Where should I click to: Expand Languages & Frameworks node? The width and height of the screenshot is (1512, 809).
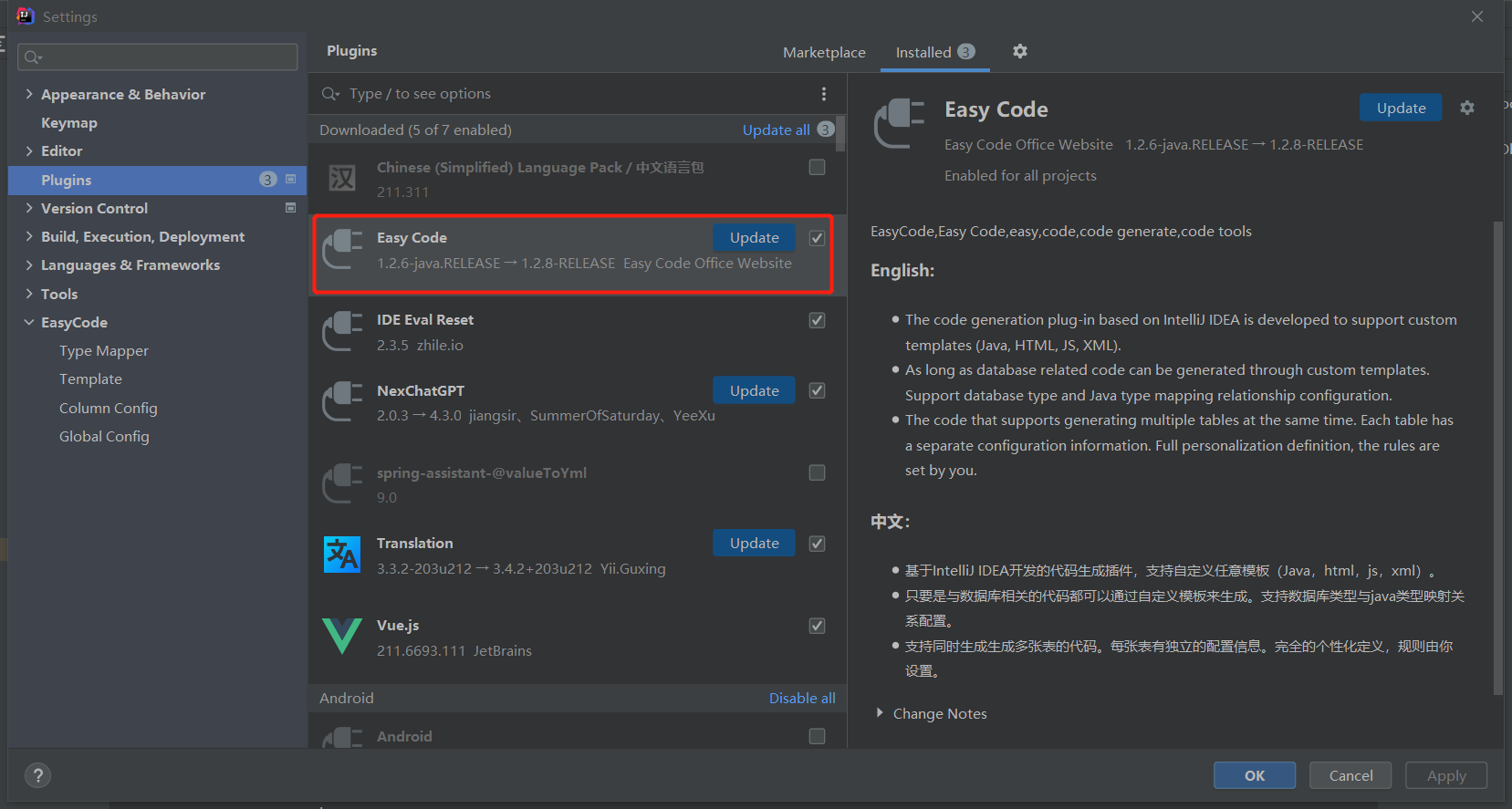(29, 264)
